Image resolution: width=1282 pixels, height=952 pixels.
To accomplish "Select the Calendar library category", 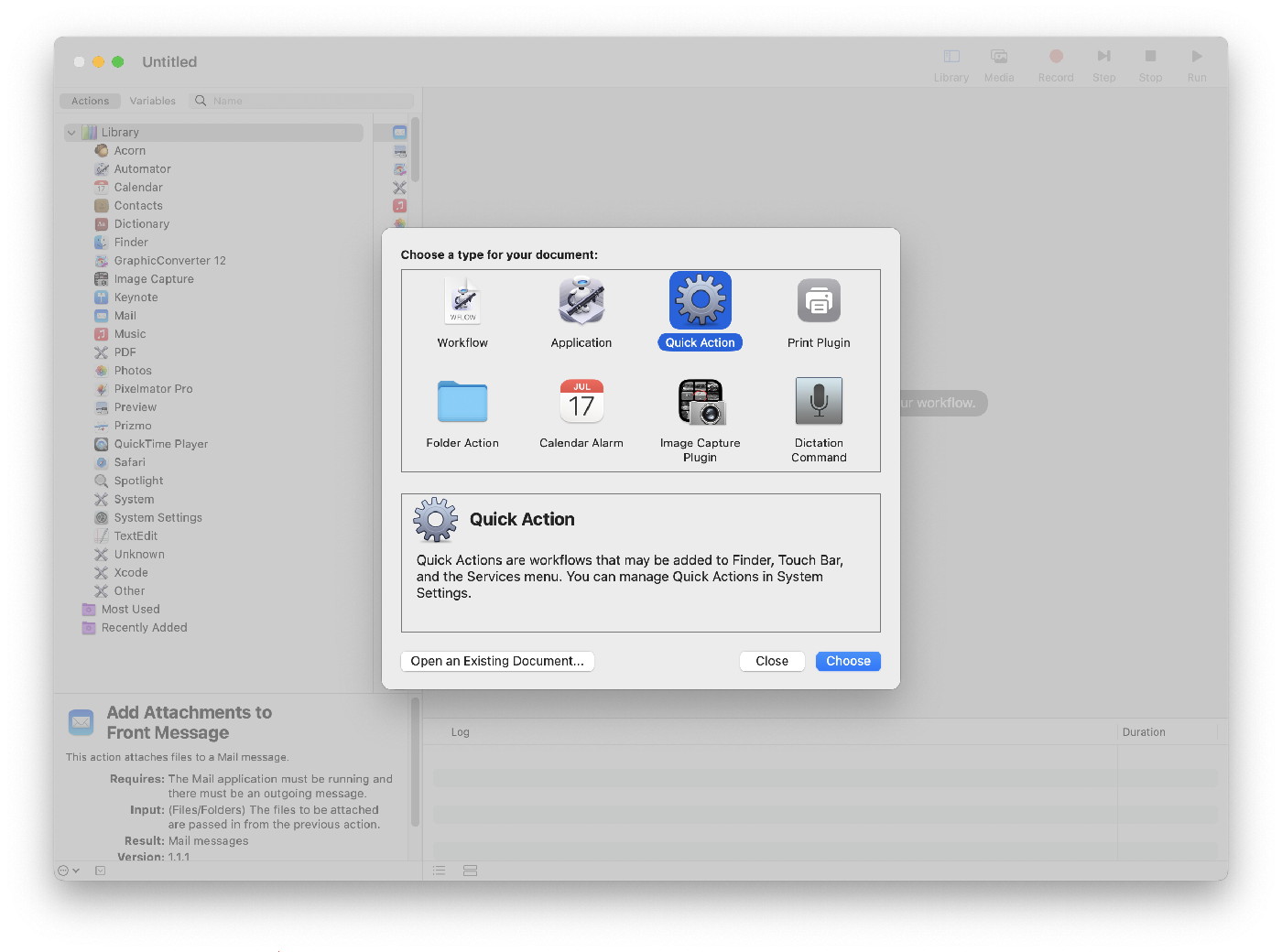I will pos(138,188).
